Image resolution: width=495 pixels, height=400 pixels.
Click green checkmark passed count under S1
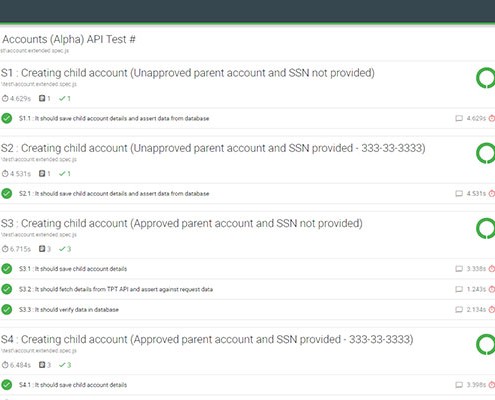(65, 99)
